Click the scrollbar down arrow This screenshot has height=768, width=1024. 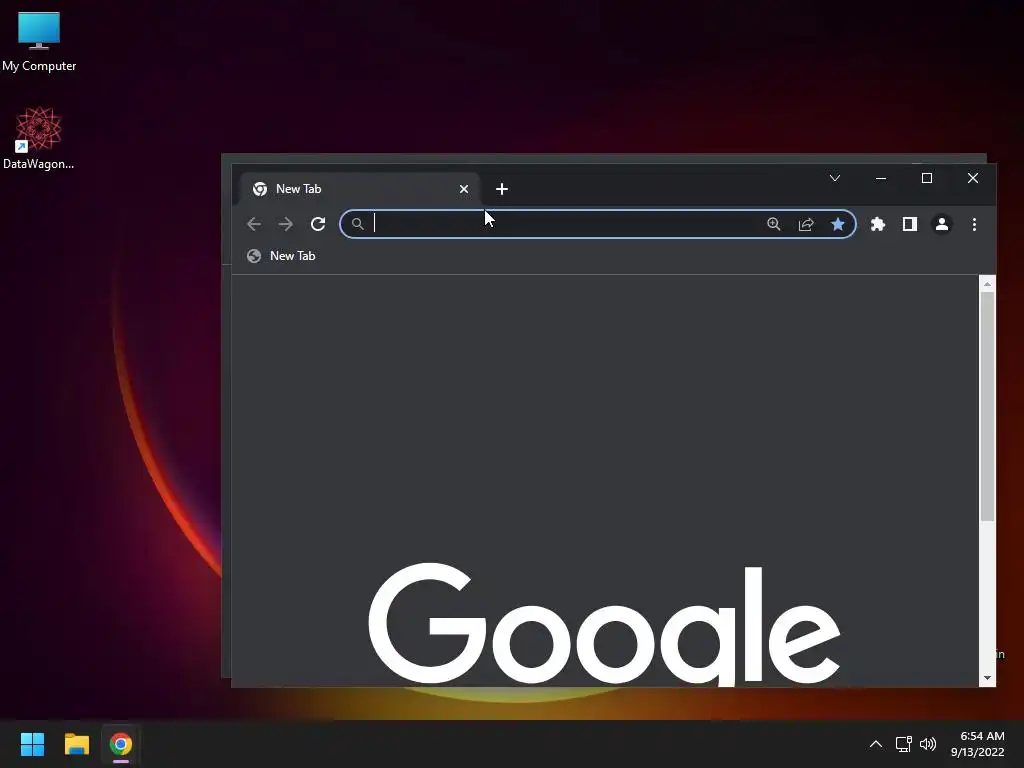coord(987,678)
